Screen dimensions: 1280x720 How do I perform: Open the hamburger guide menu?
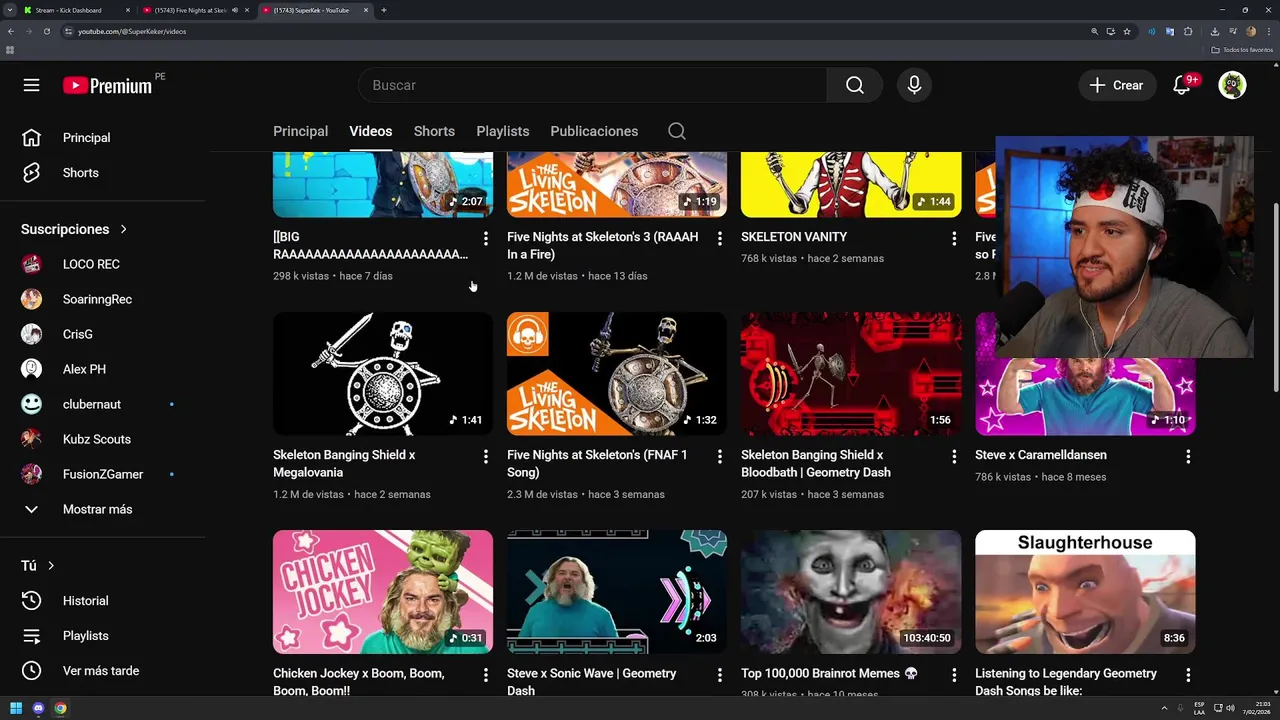pyautogui.click(x=32, y=85)
